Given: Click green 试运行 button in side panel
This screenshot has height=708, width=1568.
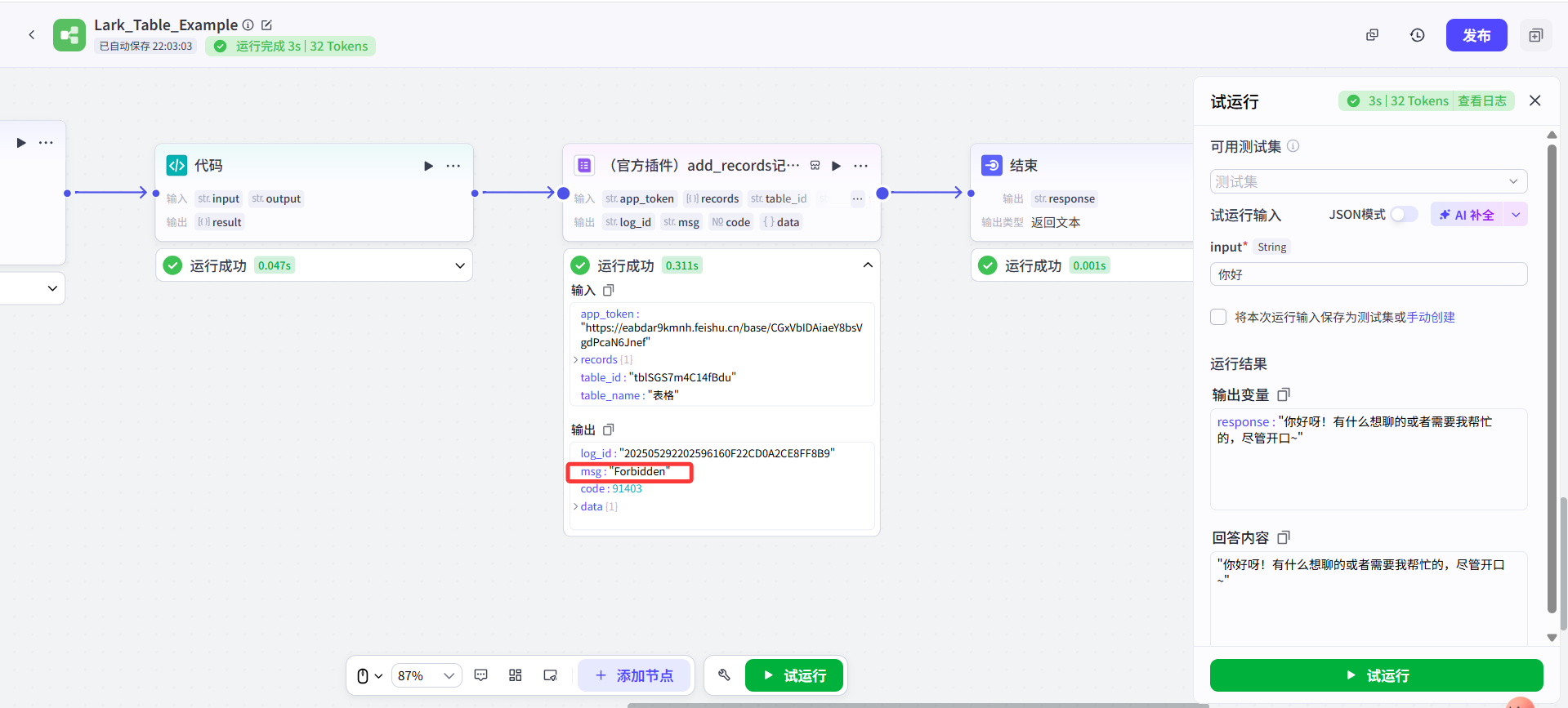Looking at the screenshot, I should 1377,675.
